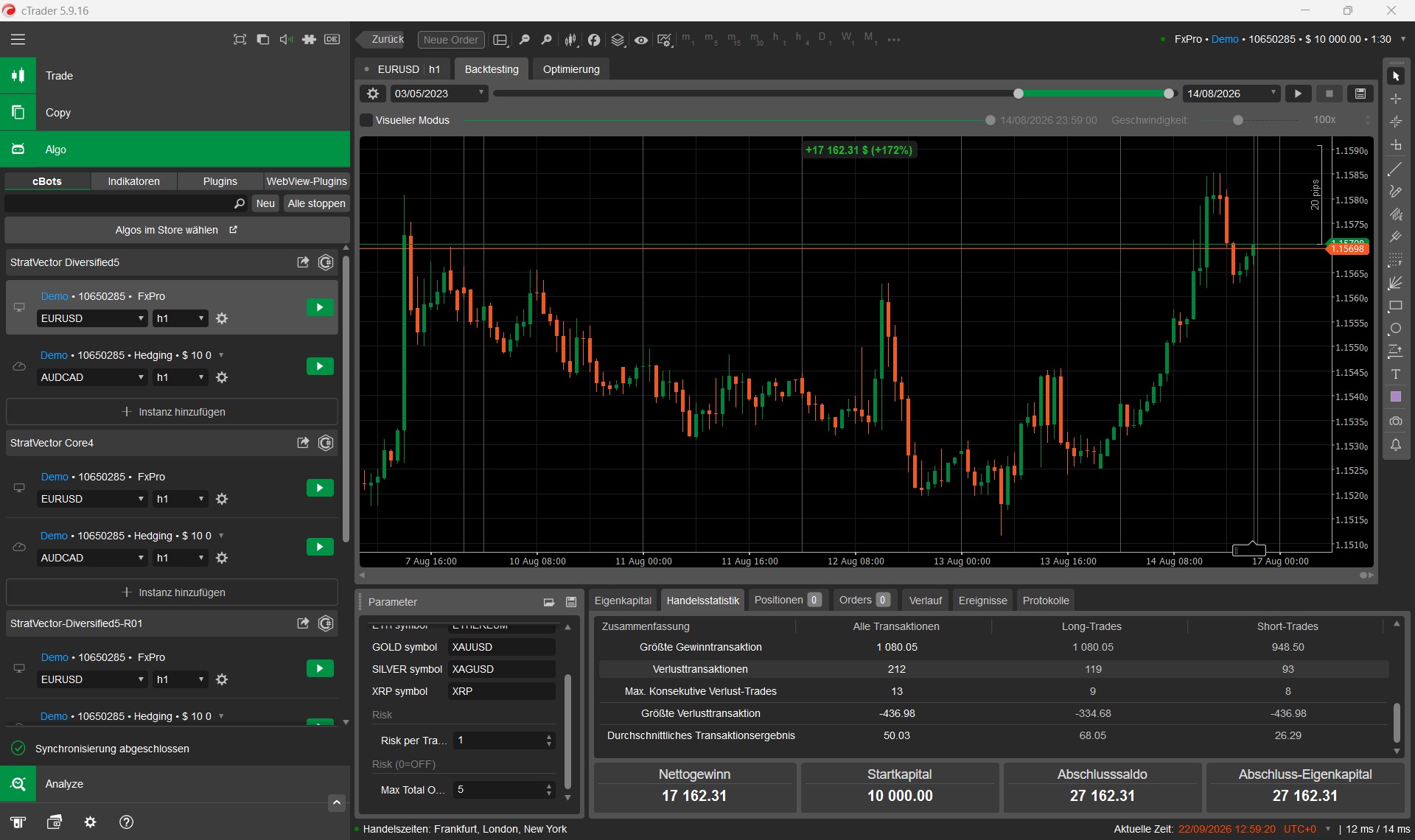Select the trend line drawing tool
The height and width of the screenshot is (840, 1415).
(x=1396, y=169)
